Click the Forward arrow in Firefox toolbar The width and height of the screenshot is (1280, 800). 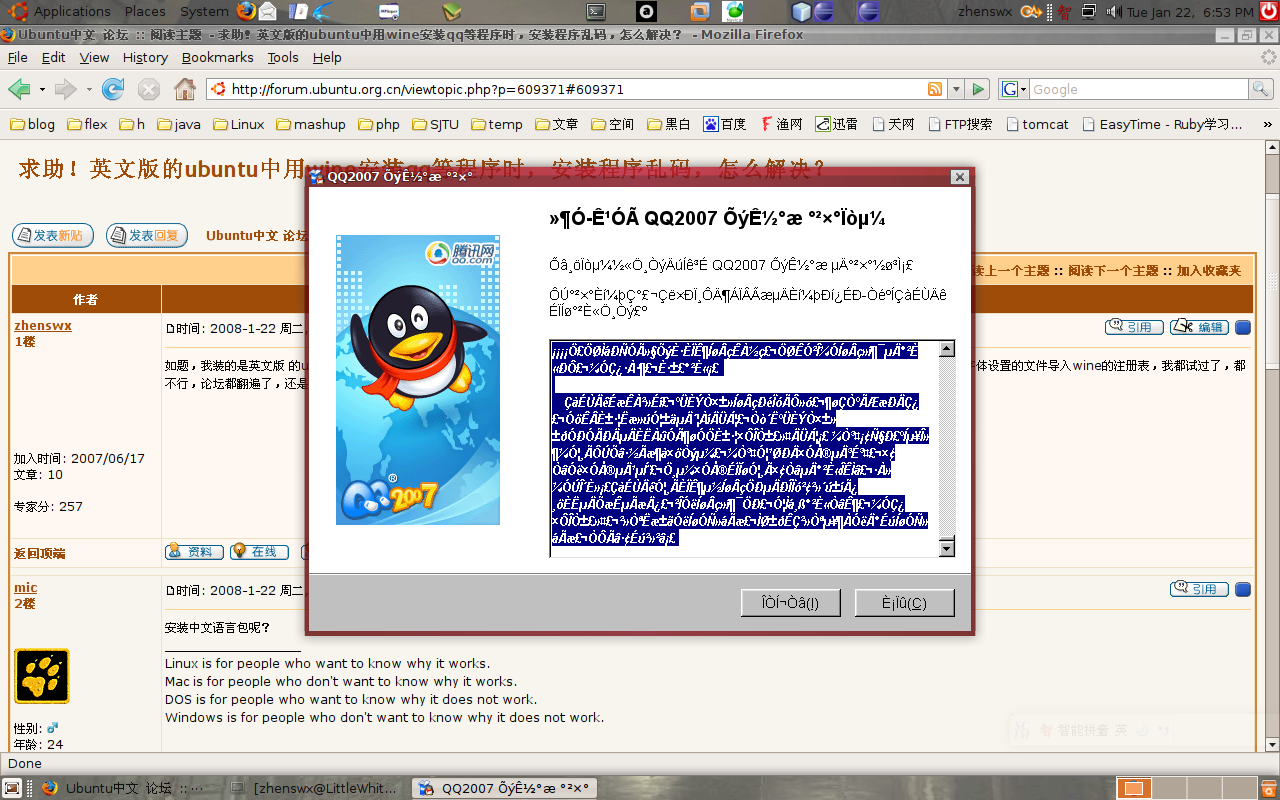coord(66,89)
